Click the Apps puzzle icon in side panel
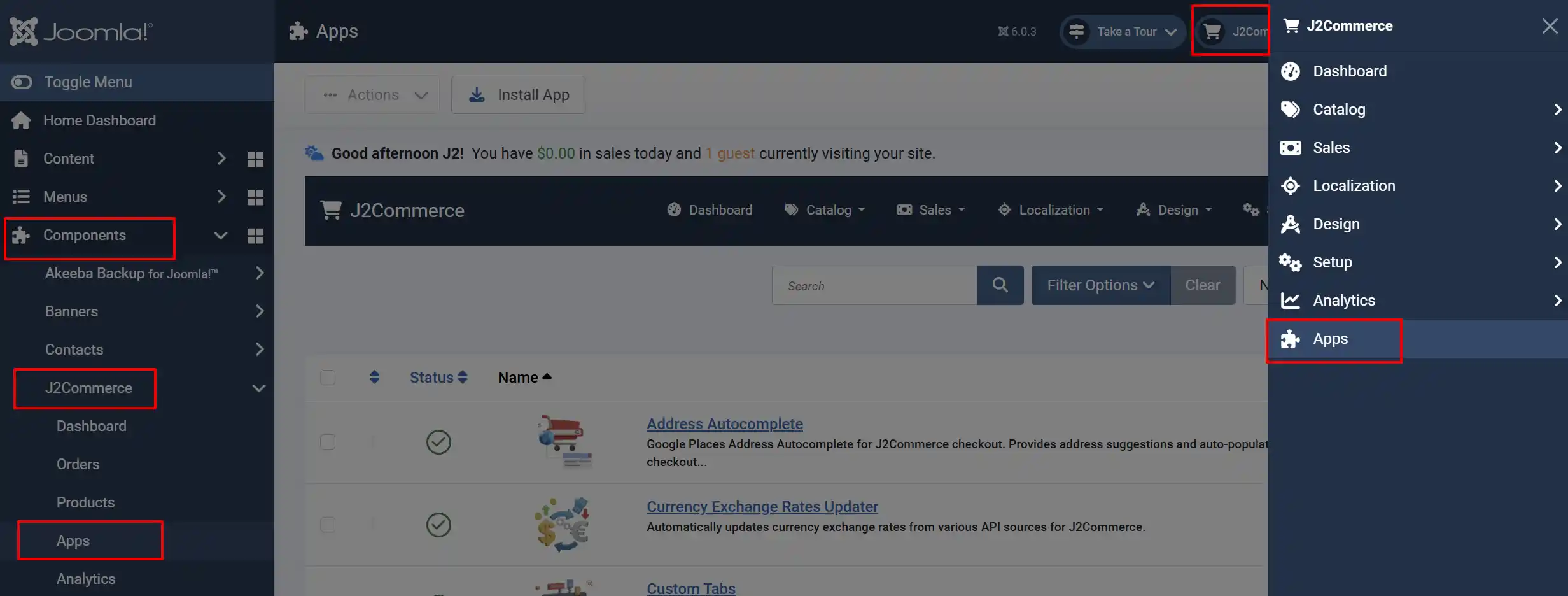The height and width of the screenshot is (596, 1568). (x=1291, y=339)
